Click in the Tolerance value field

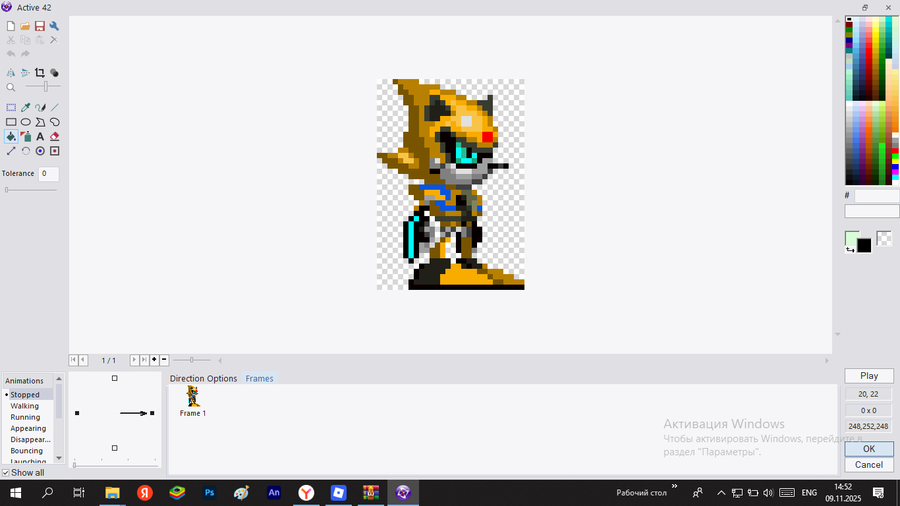point(49,173)
